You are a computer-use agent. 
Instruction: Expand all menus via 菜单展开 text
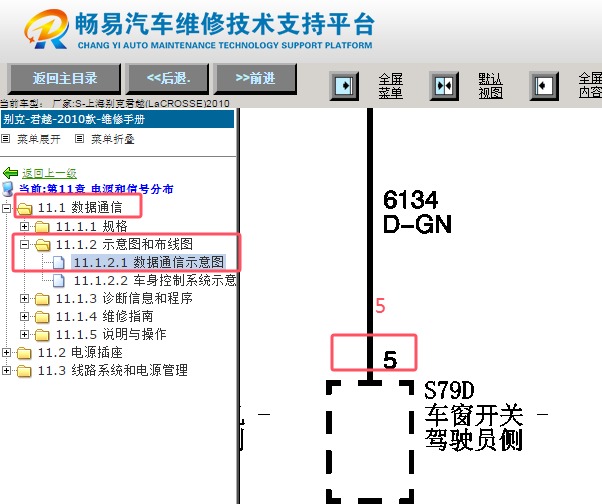click(39, 139)
